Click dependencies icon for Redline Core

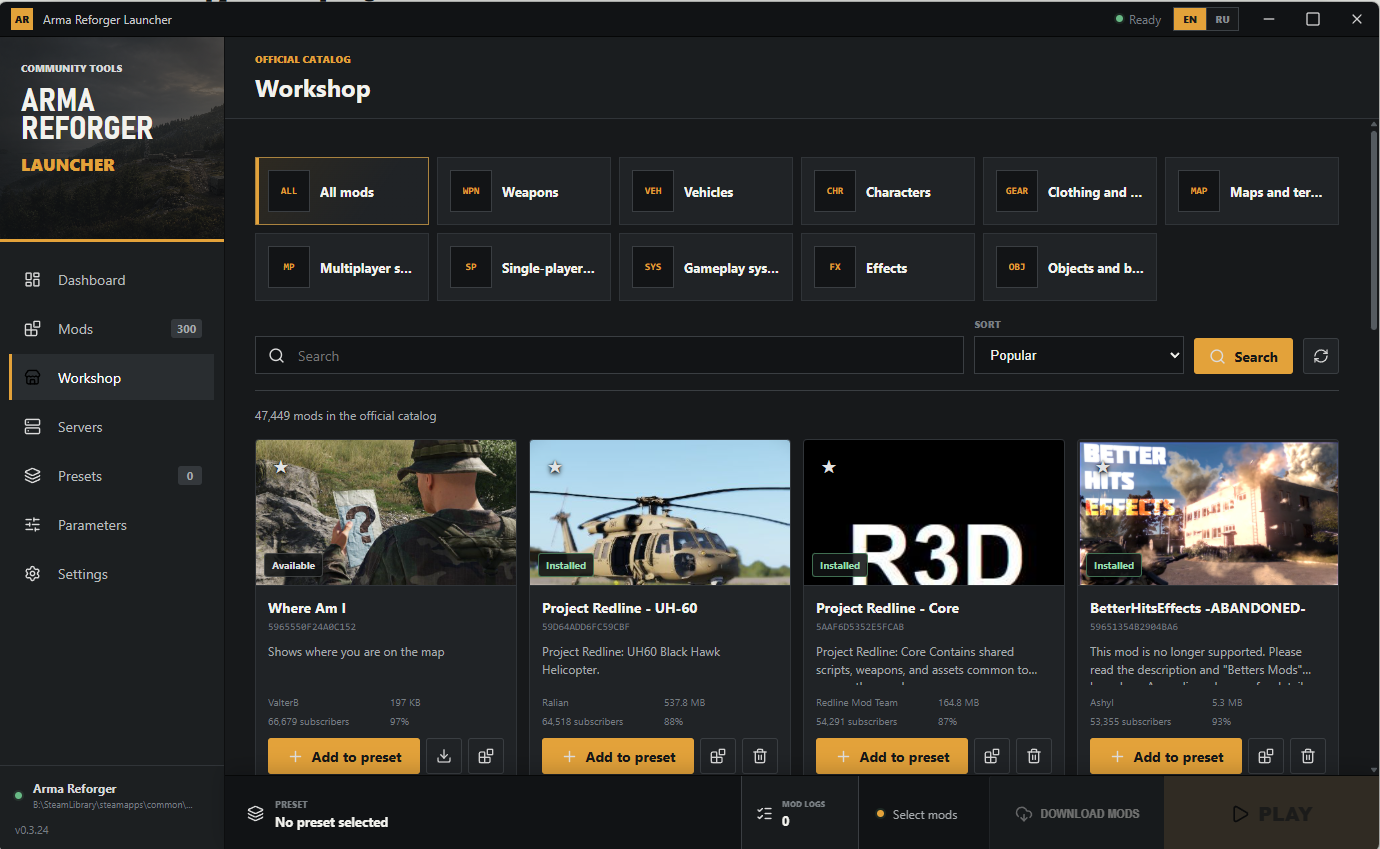click(992, 756)
